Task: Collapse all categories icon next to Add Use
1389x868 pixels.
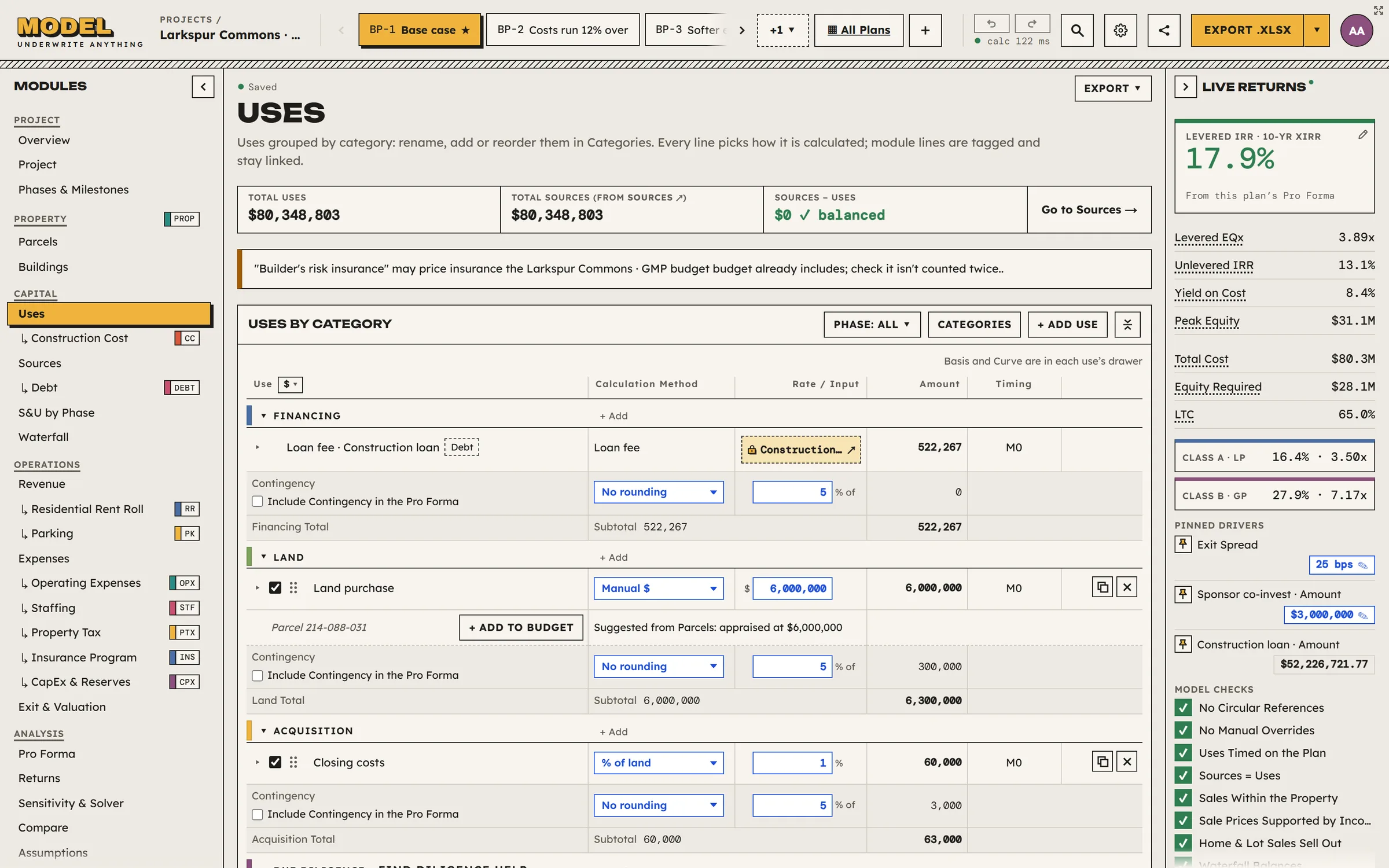Action: tap(1127, 325)
